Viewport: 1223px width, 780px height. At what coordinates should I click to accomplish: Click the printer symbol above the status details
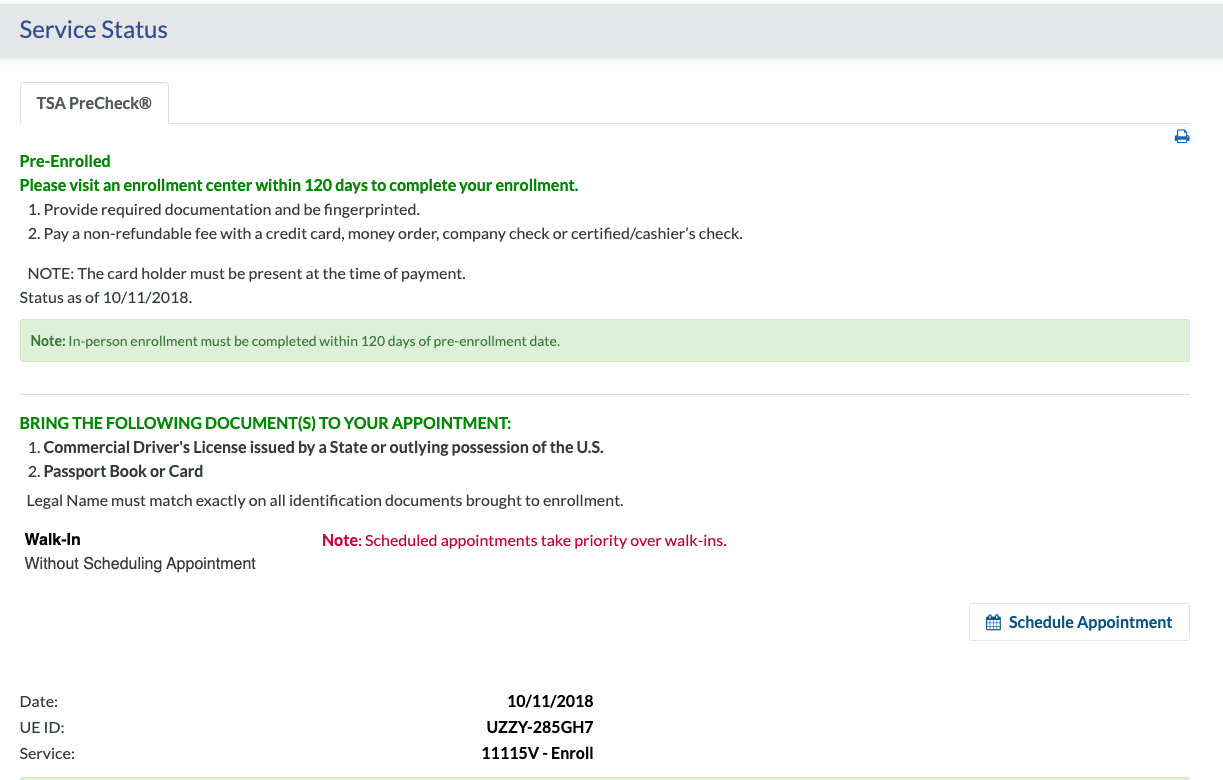tap(1182, 136)
